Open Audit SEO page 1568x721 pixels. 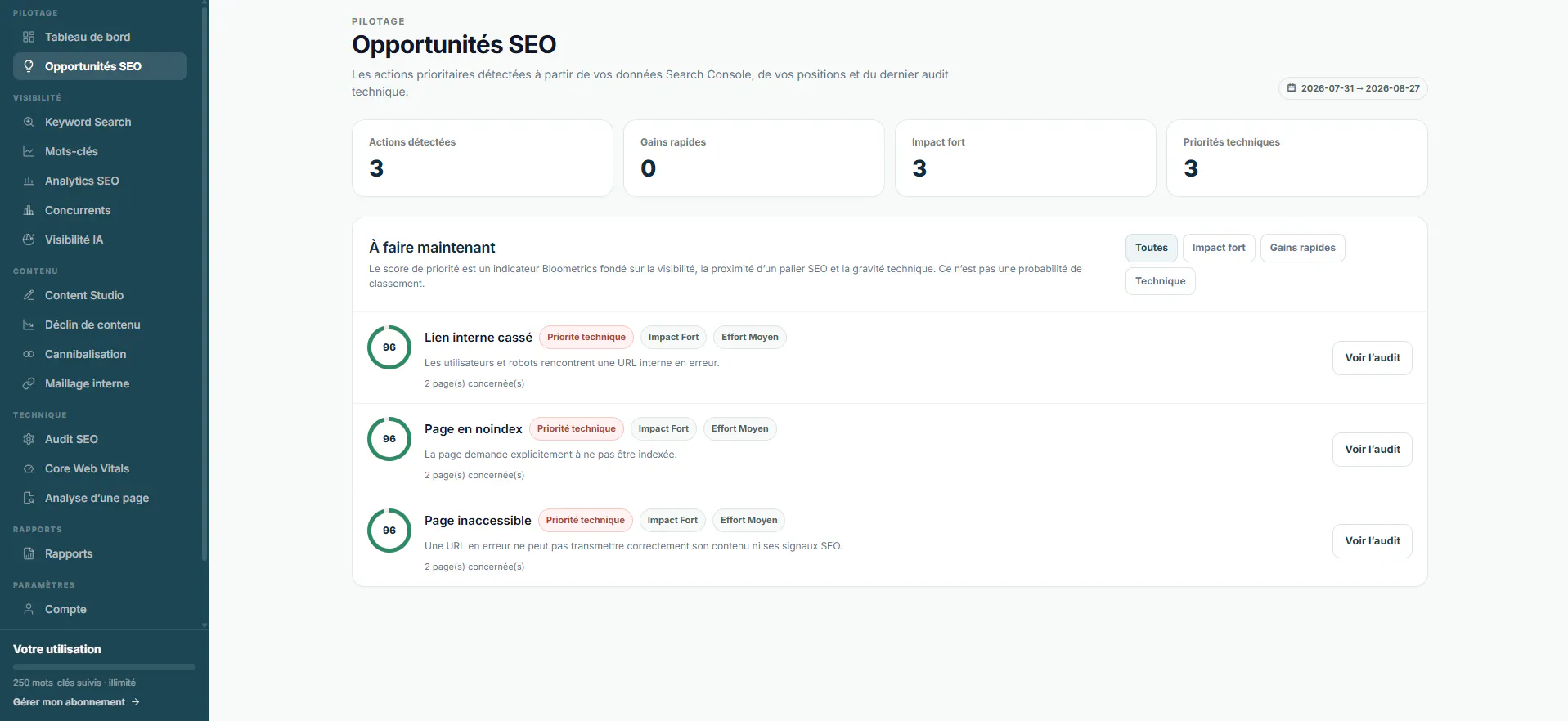pos(100,439)
